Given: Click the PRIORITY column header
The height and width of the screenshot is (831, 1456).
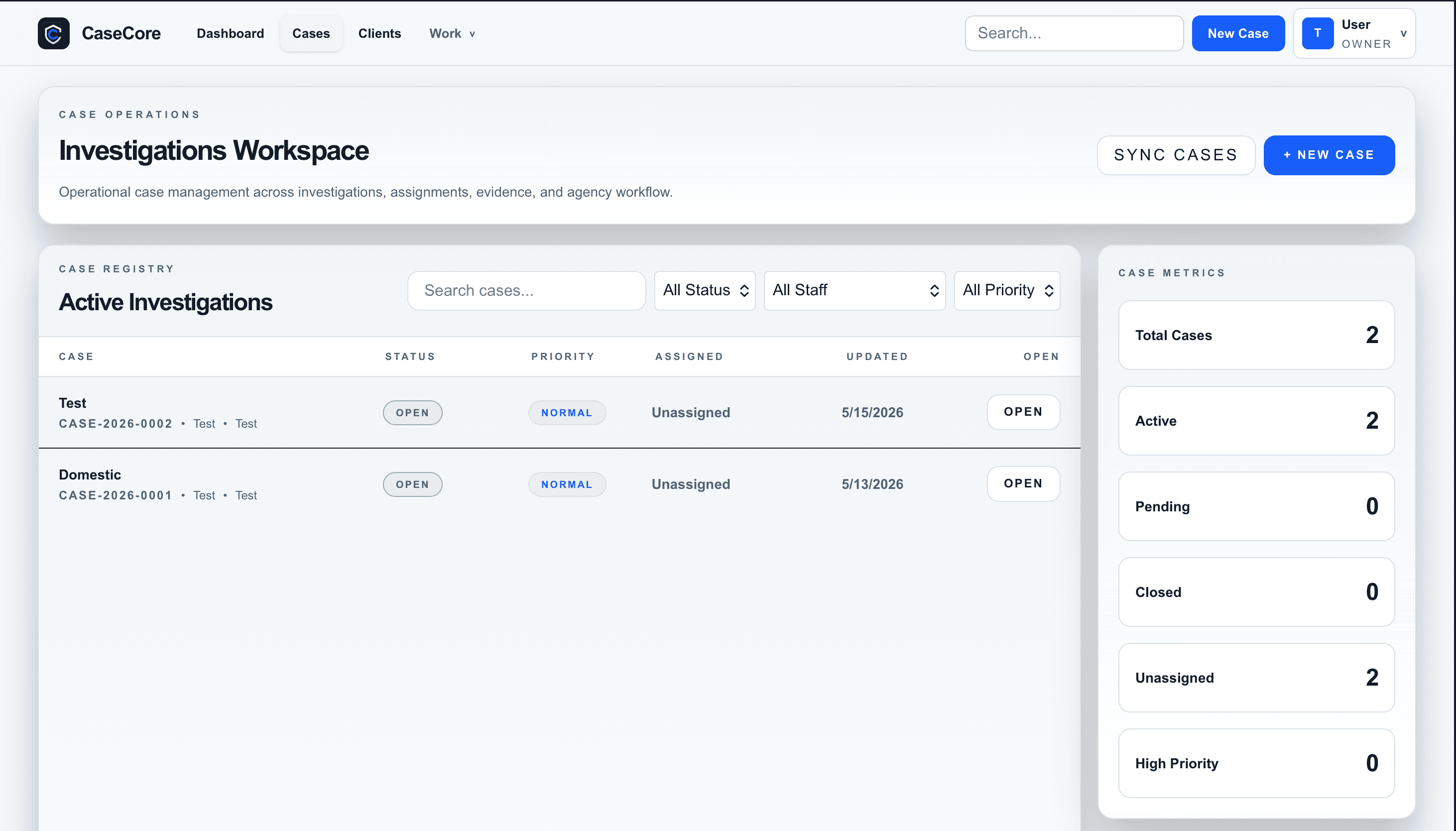Looking at the screenshot, I should pos(563,356).
